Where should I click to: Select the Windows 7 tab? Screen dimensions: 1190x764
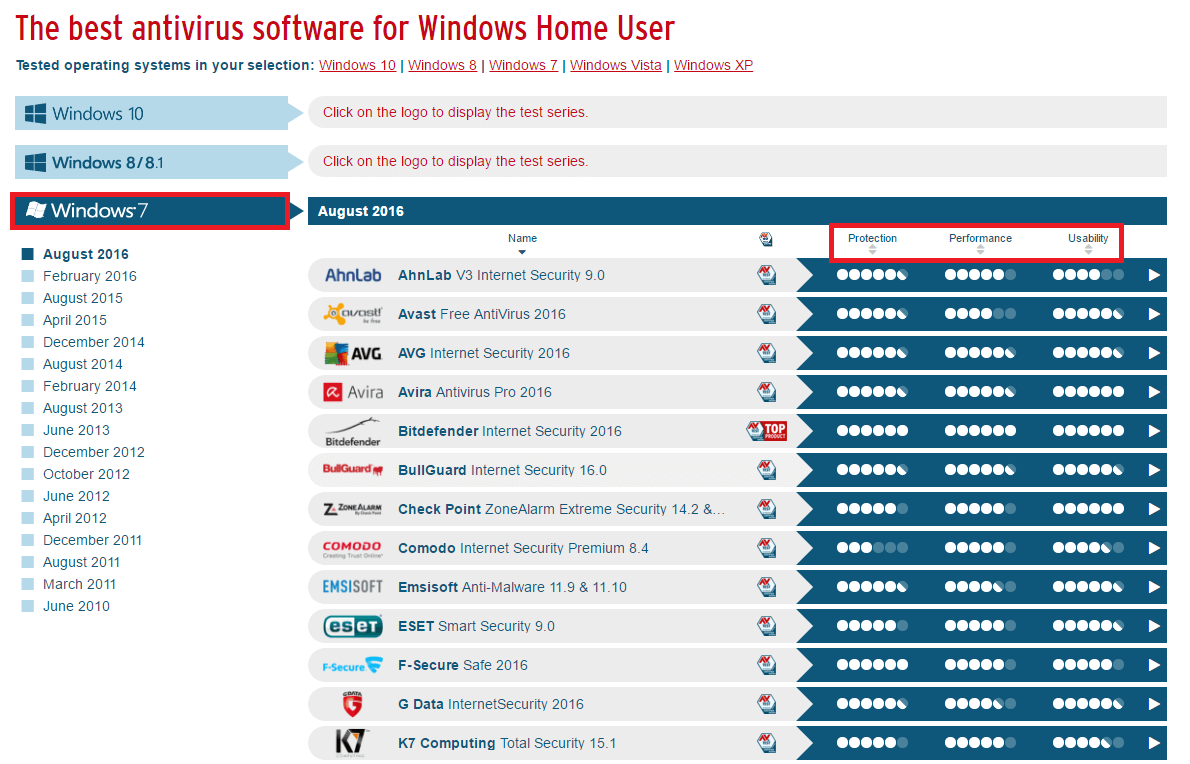[x=150, y=211]
